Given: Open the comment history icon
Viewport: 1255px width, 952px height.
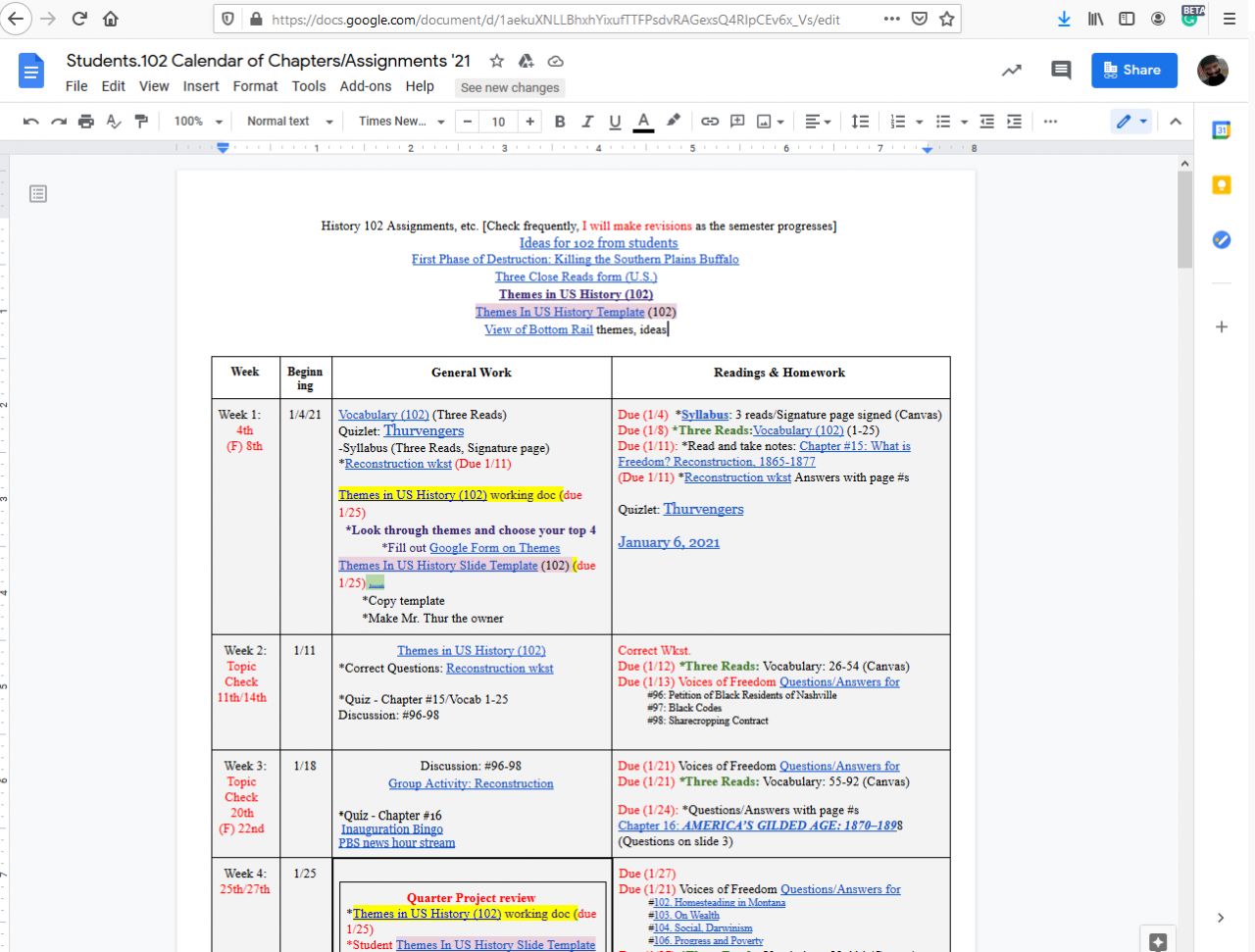Looking at the screenshot, I should [1061, 70].
